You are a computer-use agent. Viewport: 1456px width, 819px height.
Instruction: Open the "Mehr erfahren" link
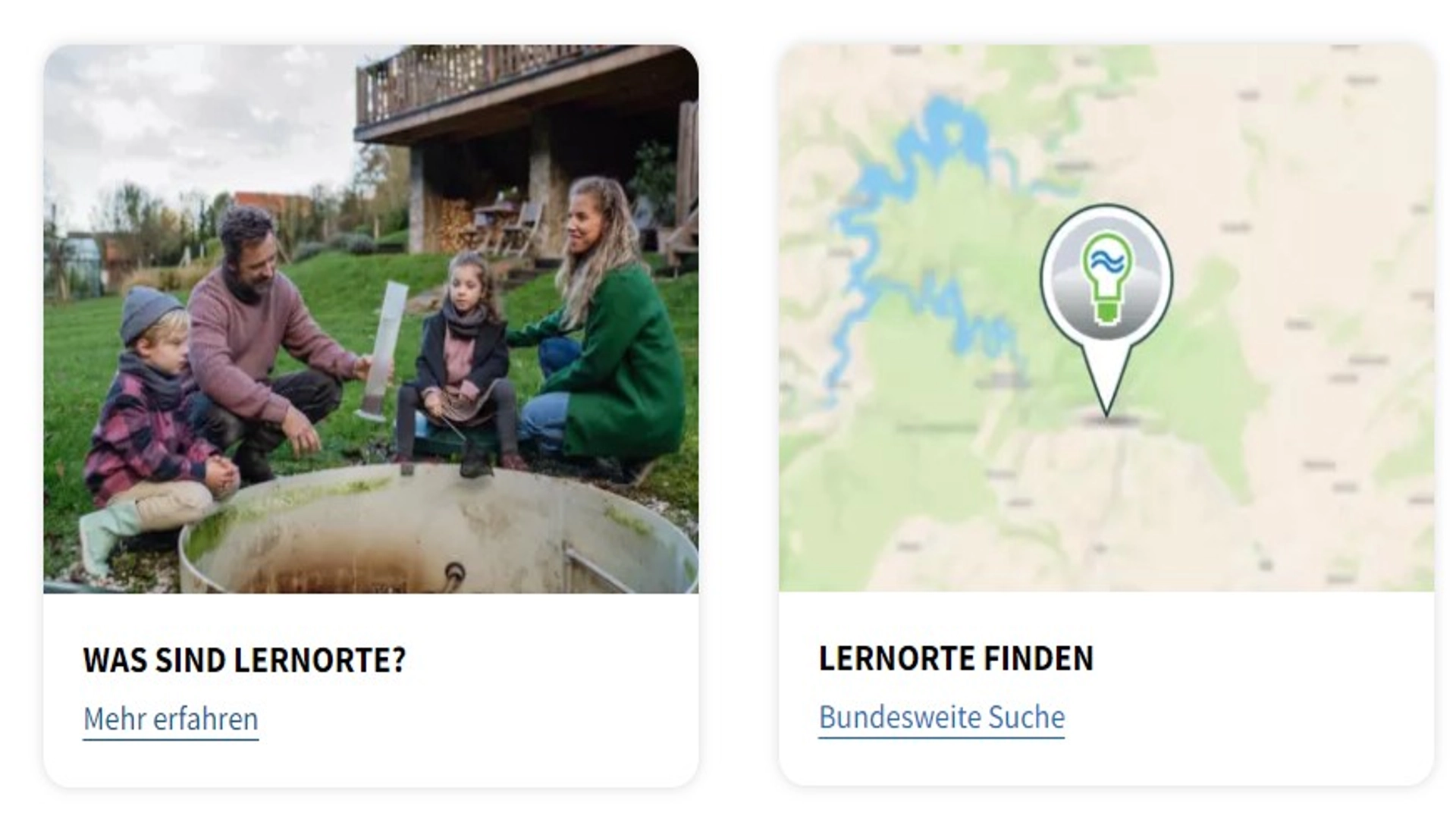[x=171, y=719]
